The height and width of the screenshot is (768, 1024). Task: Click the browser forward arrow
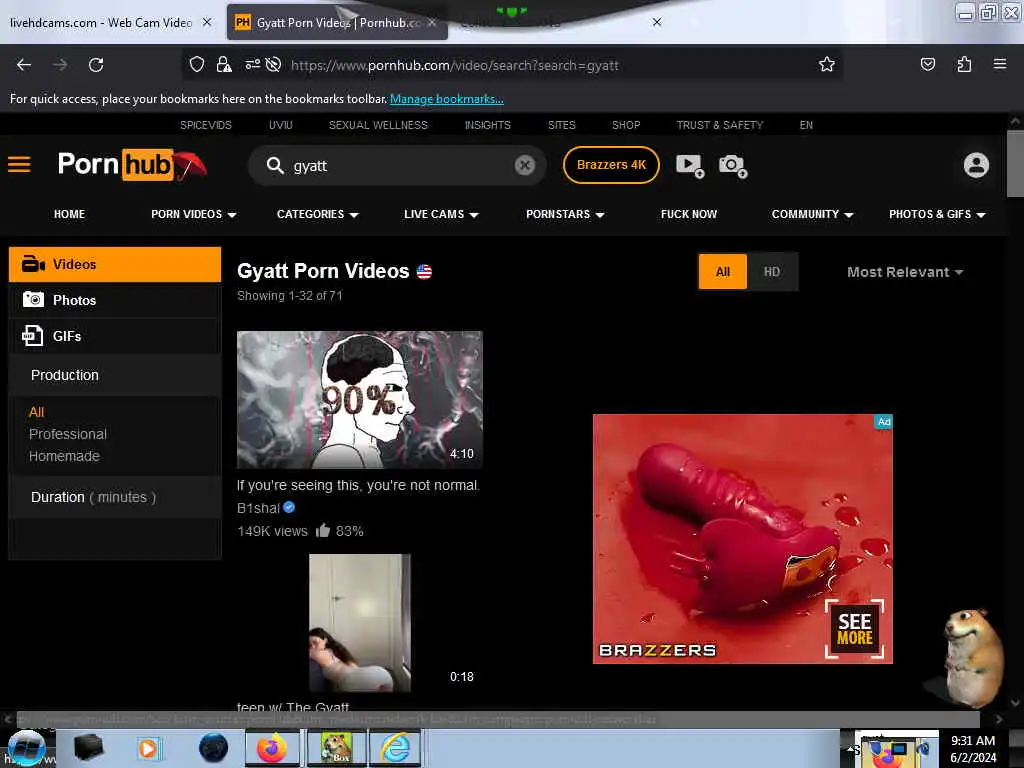click(x=60, y=65)
